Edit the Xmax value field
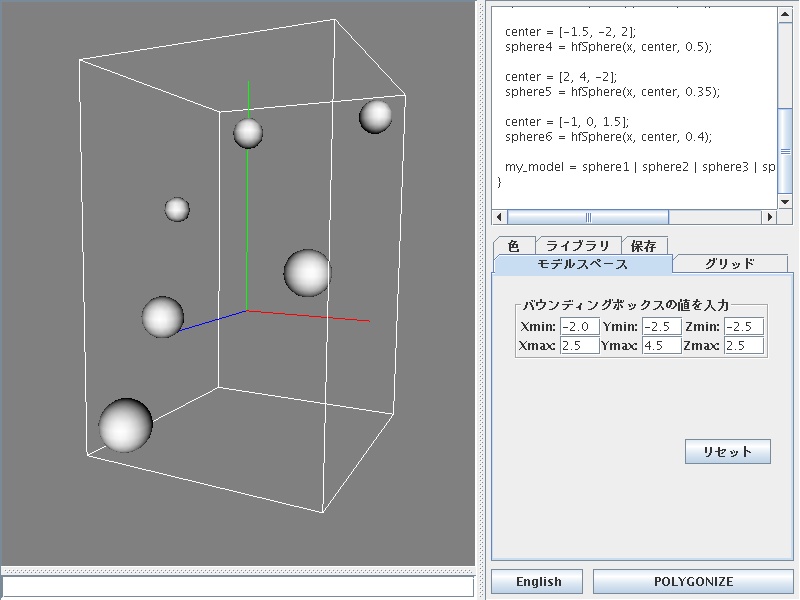Image resolution: width=800 pixels, height=600 pixels. (x=580, y=345)
